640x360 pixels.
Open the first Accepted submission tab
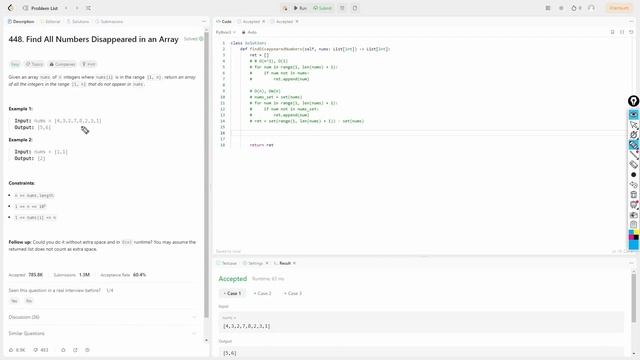pyautogui.click(x=249, y=22)
